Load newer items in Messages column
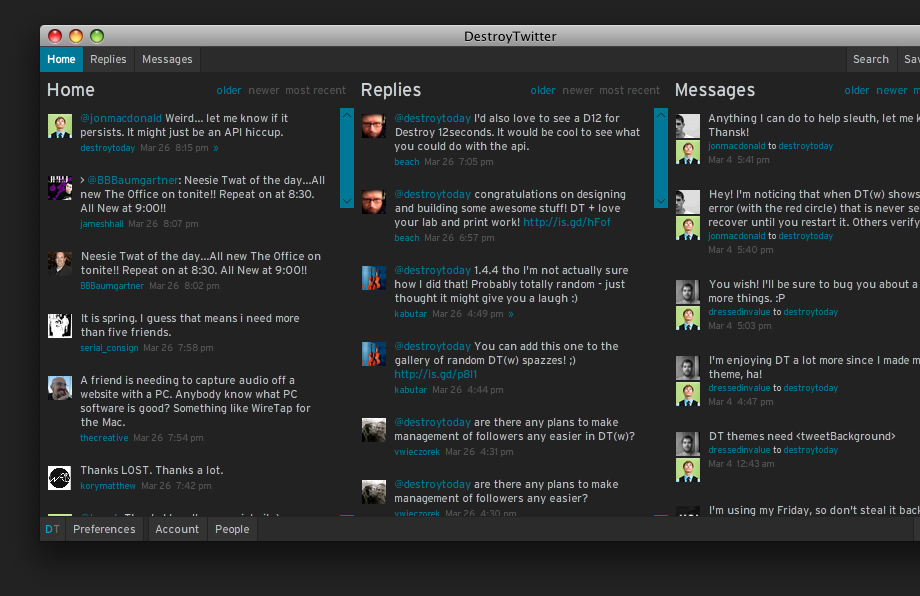920x596 pixels. click(x=892, y=90)
